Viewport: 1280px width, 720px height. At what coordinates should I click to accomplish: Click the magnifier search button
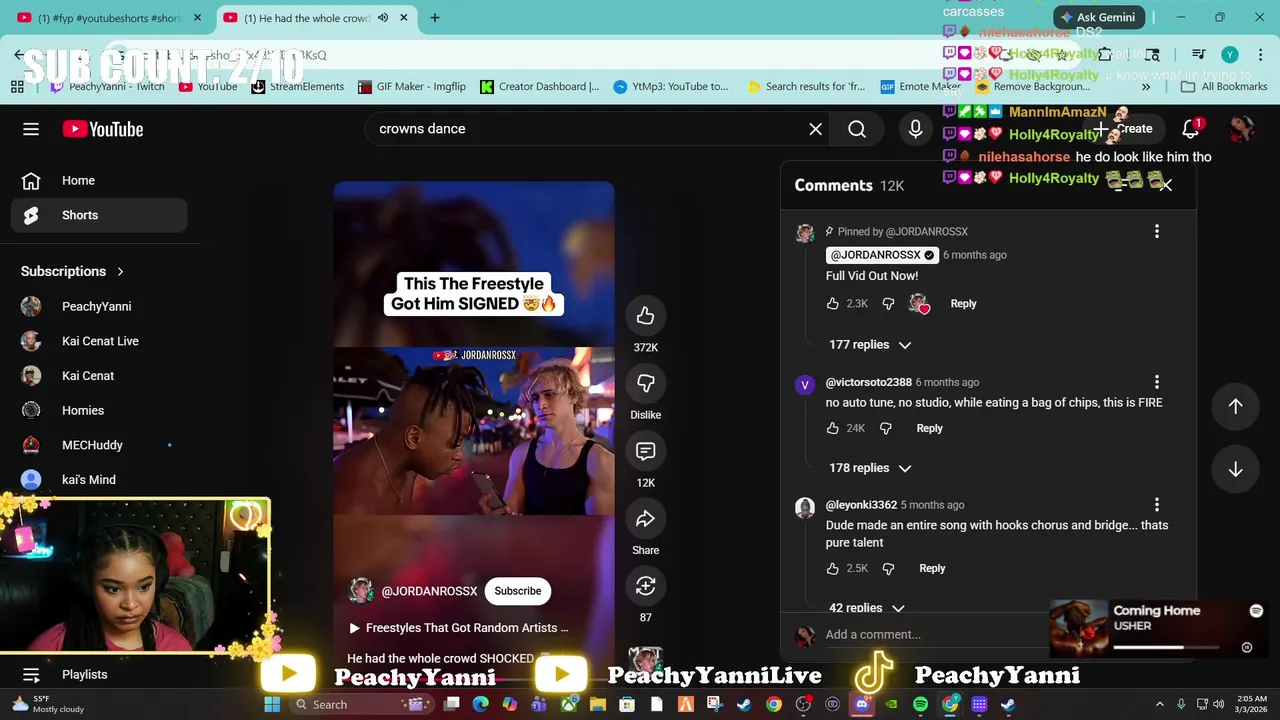coord(857,129)
